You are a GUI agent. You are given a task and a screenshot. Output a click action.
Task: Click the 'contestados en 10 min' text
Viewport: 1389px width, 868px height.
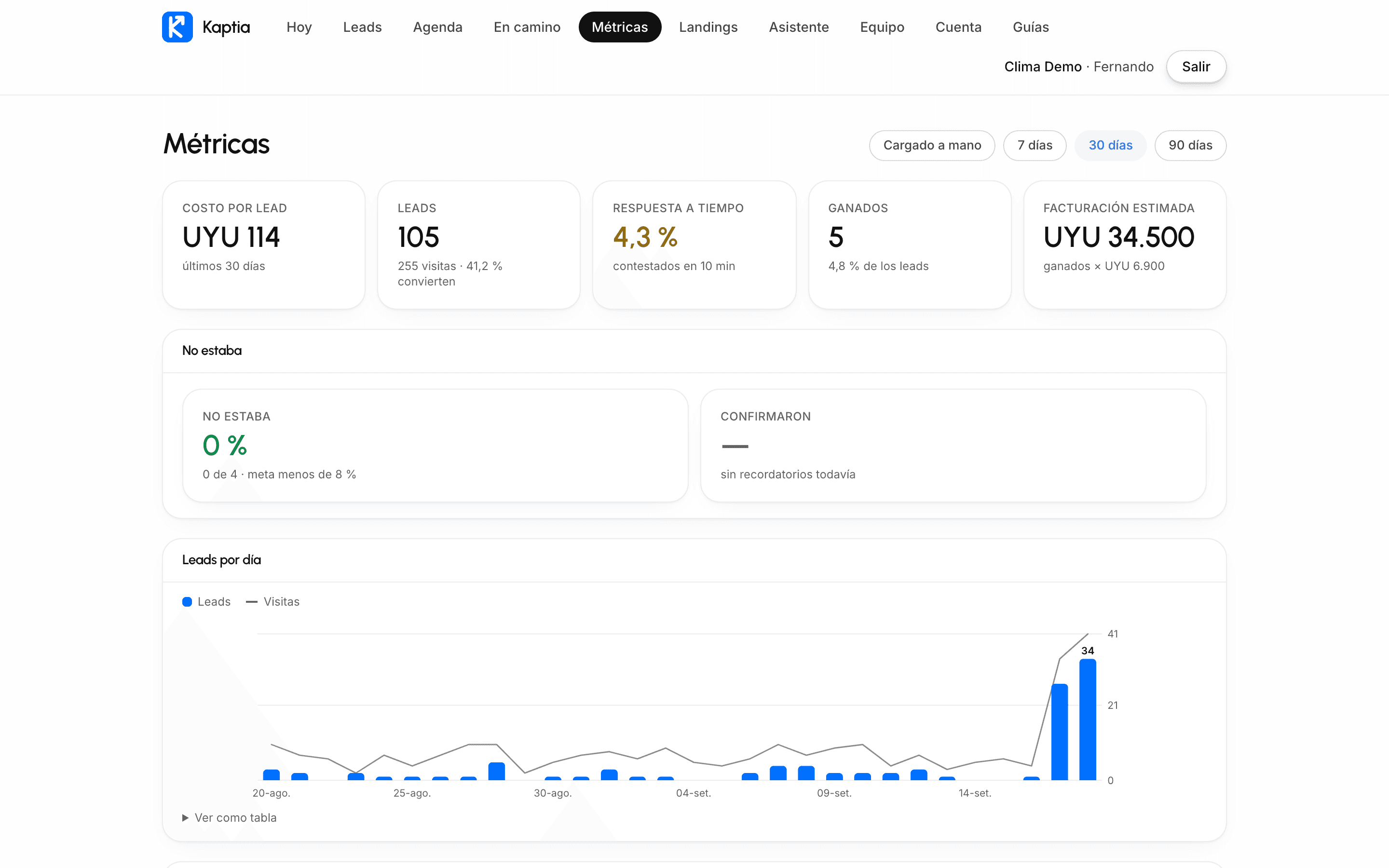(x=674, y=266)
